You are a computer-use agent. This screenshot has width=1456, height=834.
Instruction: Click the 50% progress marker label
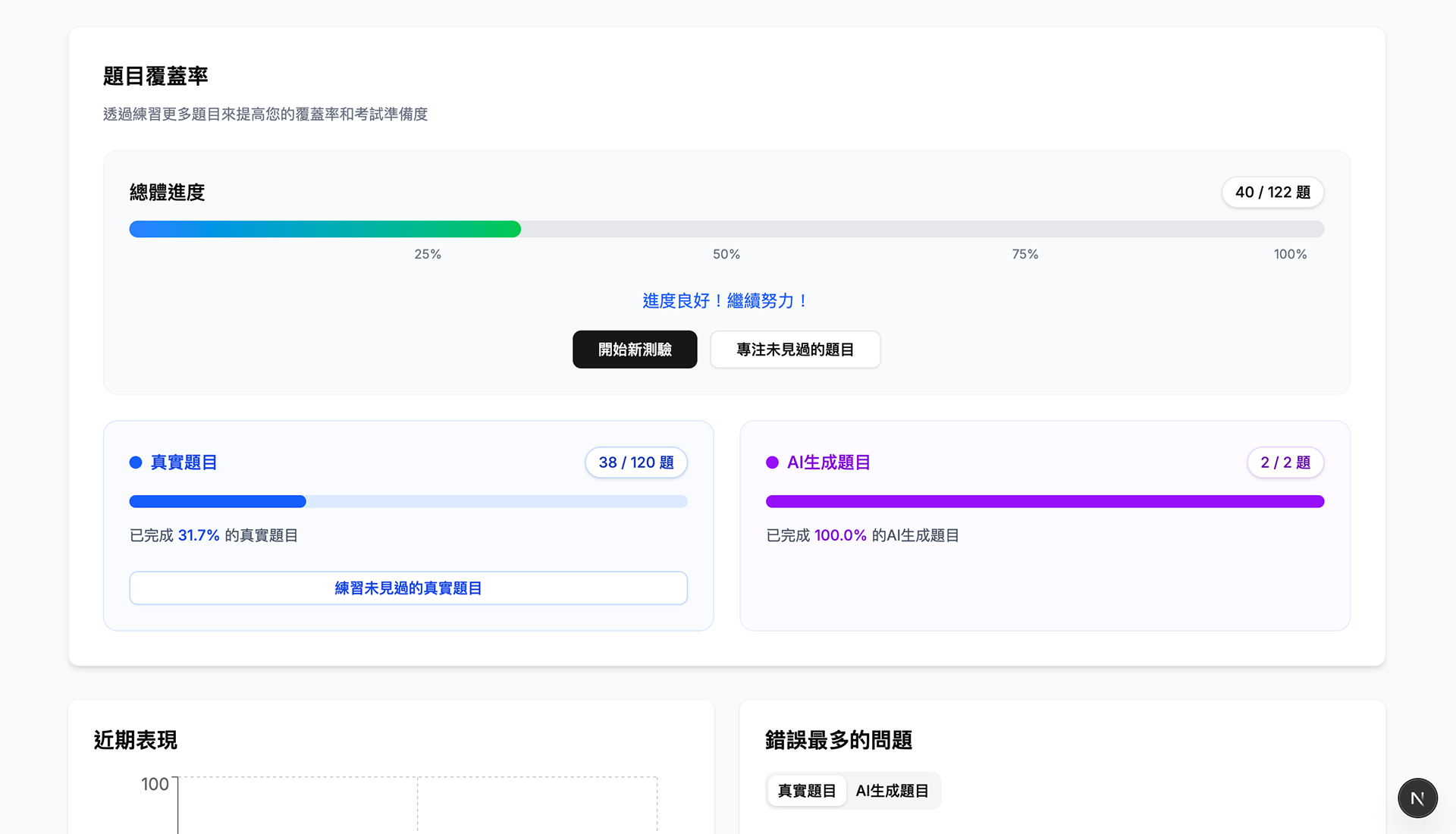pyautogui.click(x=726, y=254)
